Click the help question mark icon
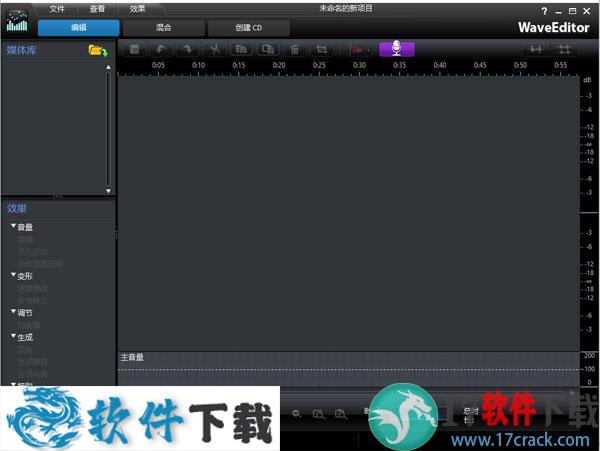The width and height of the screenshot is (600, 451). [x=544, y=11]
